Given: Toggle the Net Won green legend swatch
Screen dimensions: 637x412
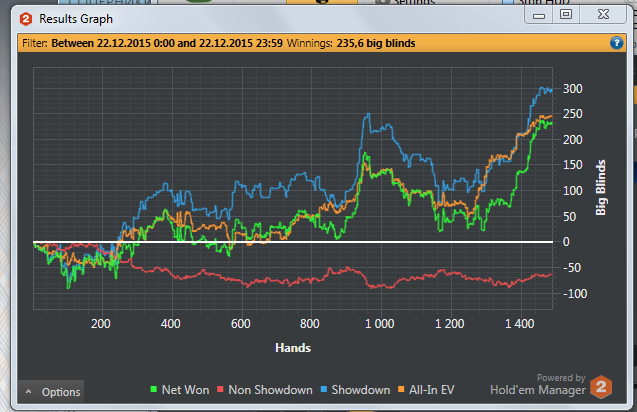Looking at the screenshot, I should (x=154, y=389).
